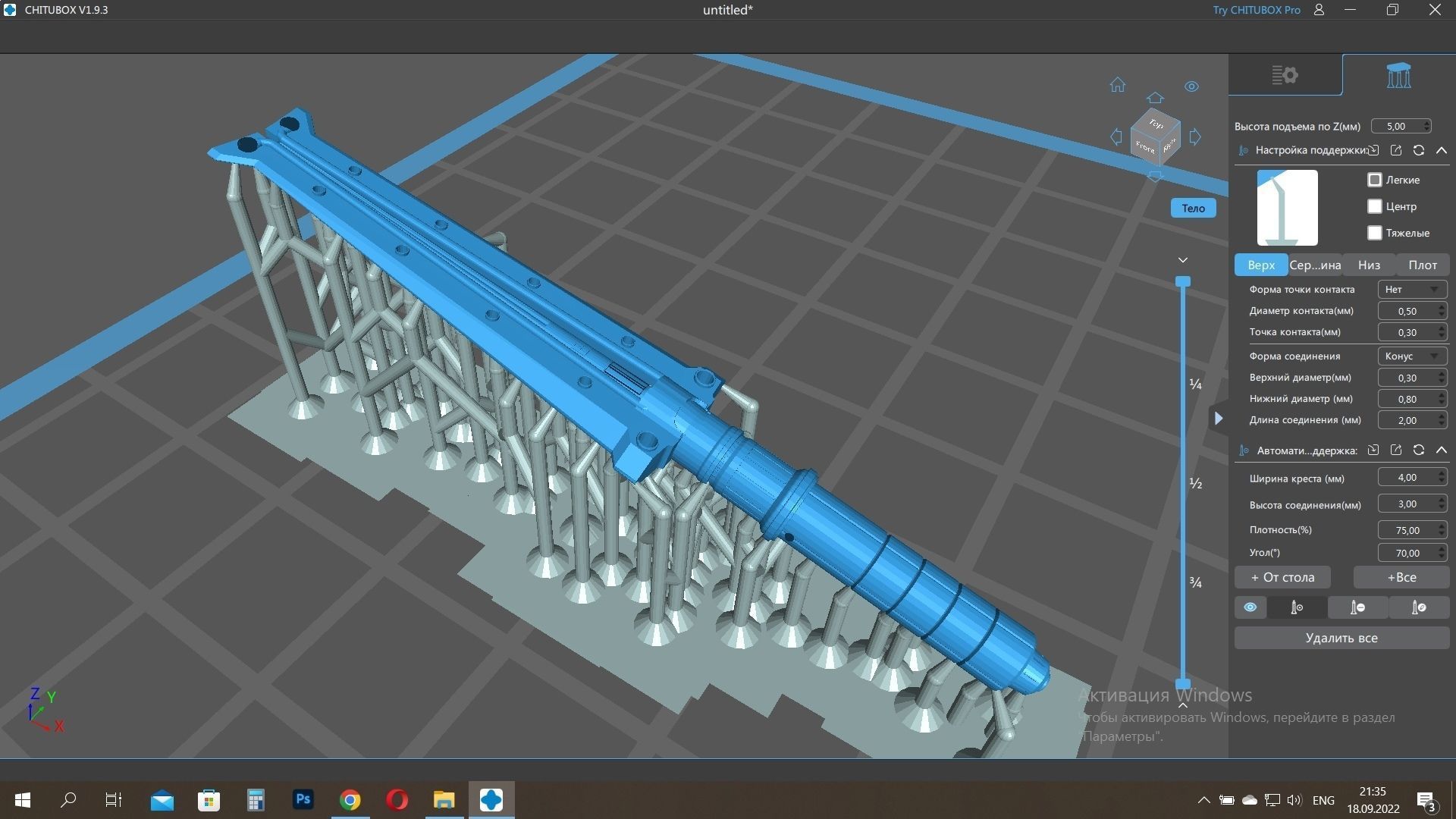Viewport: 1456px width, 819px height.
Task: Reset support settings with the refresh icon
Action: 1418,150
